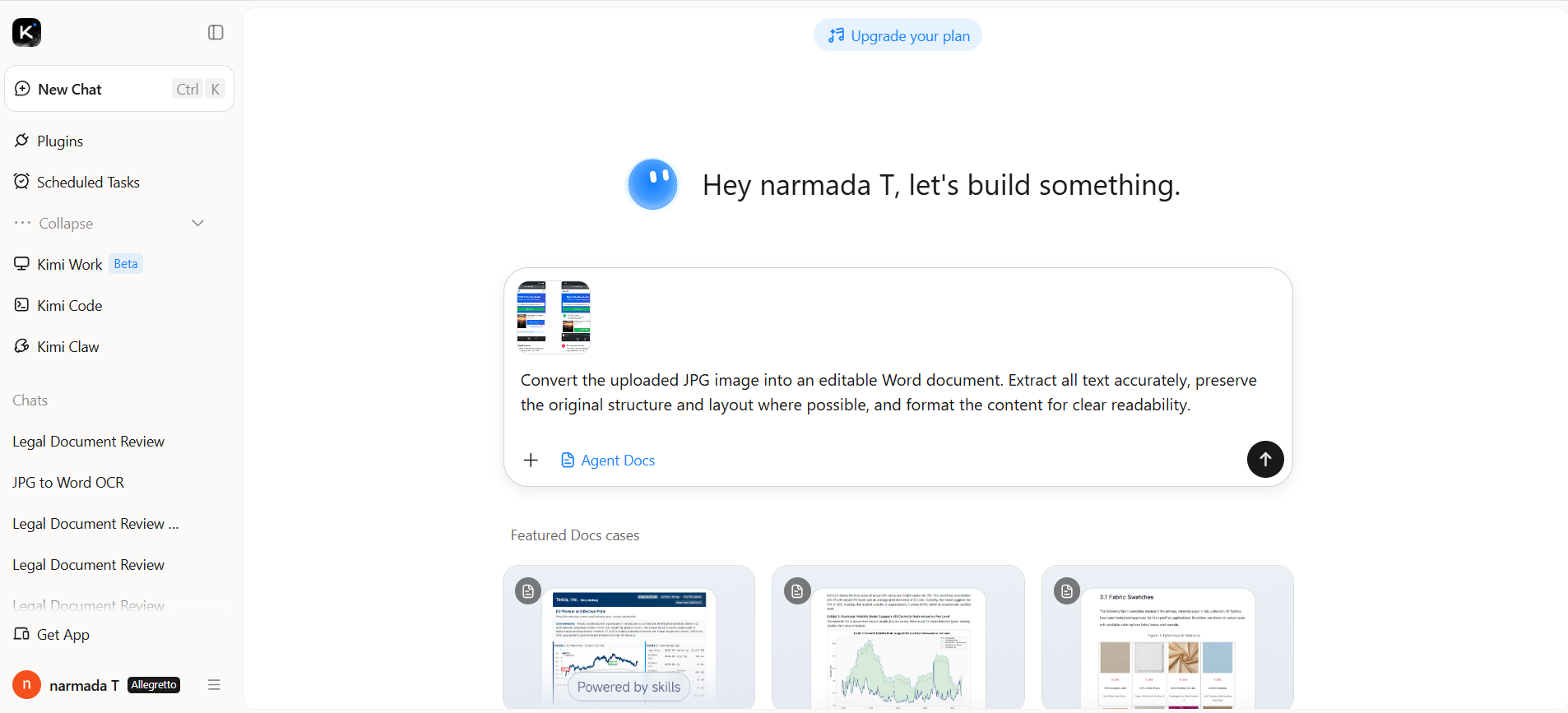
Task: Click the Allegretto plan badge
Action: (154, 685)
